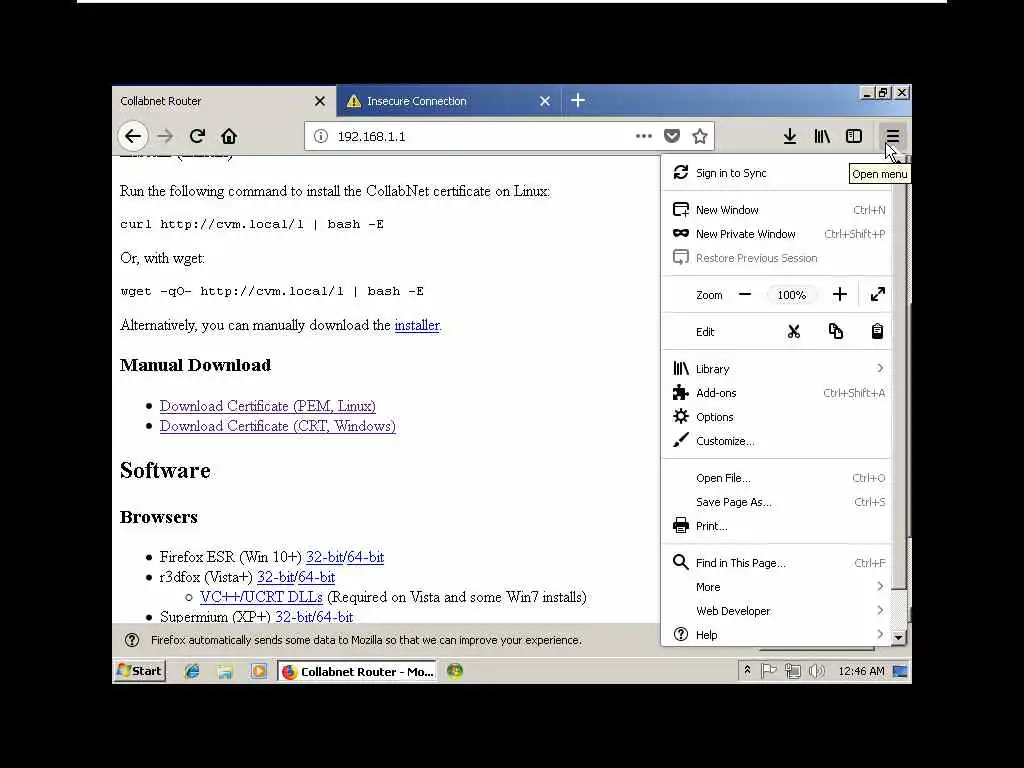This screenshot has width=1024, height=768.
Task: Toggle the sidebar view
Action: click(854, 136)
